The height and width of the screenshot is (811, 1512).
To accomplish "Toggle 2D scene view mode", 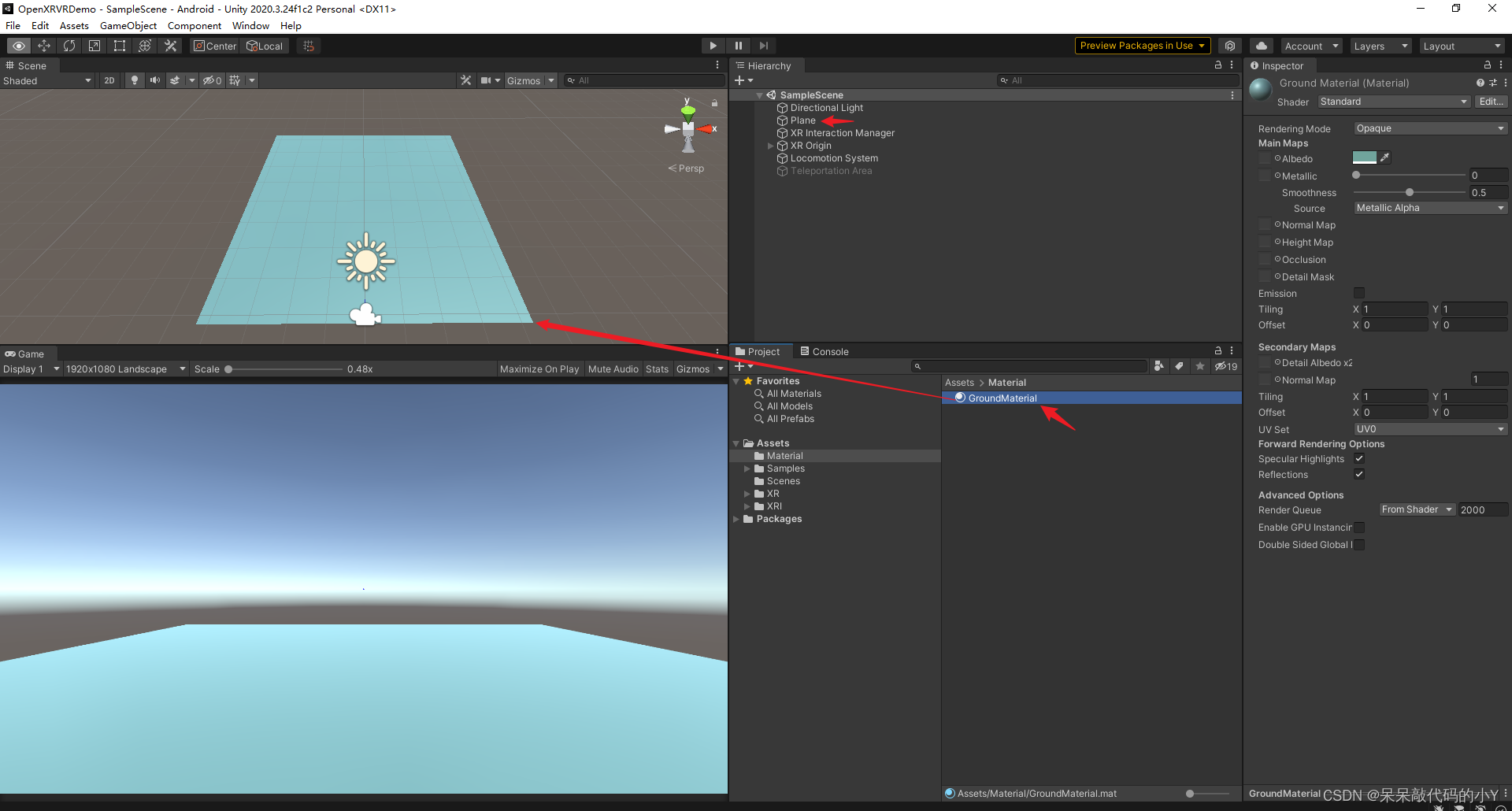I will (x=109, y=80).
